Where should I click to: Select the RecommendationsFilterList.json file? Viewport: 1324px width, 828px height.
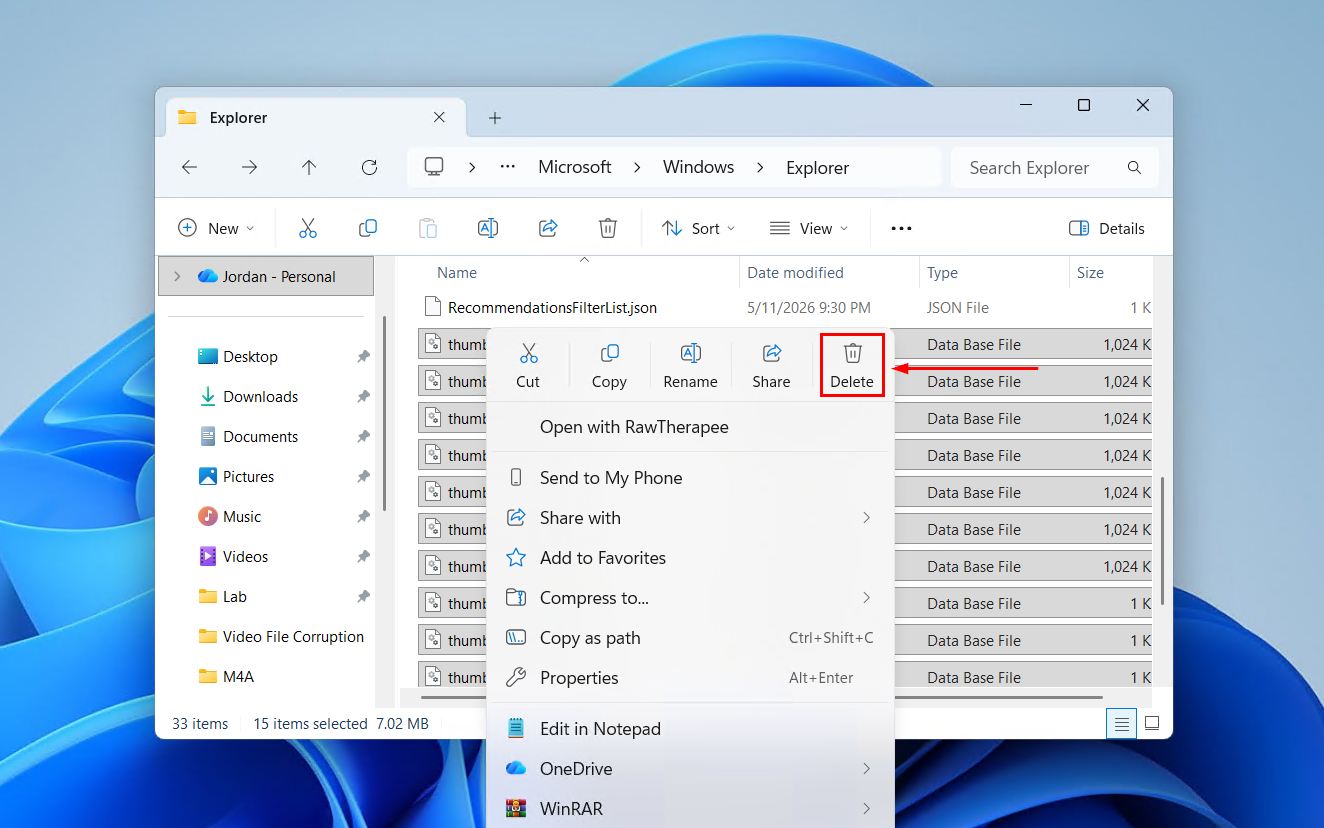552,308
